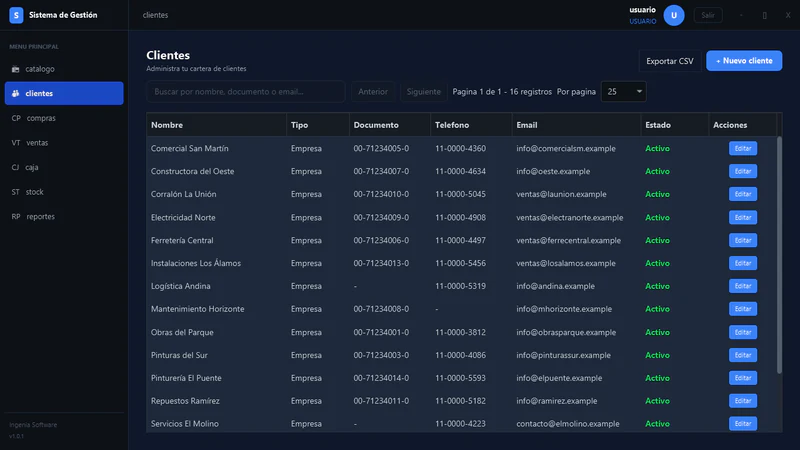
Task: Click email ventas@ferrecentral.example
Action: click(568, 240)
